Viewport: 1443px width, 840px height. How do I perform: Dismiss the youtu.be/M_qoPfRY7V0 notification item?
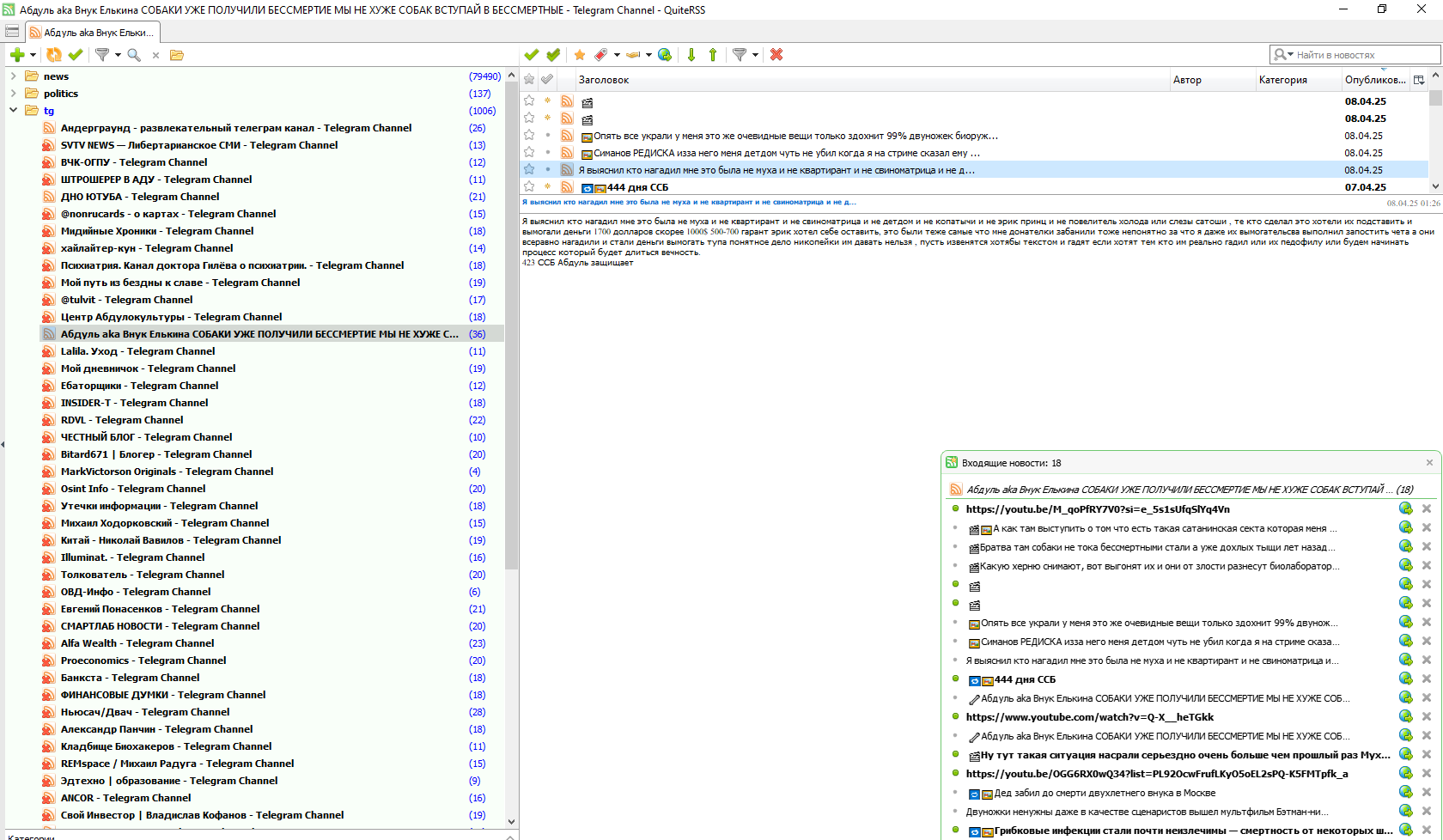1427,508
